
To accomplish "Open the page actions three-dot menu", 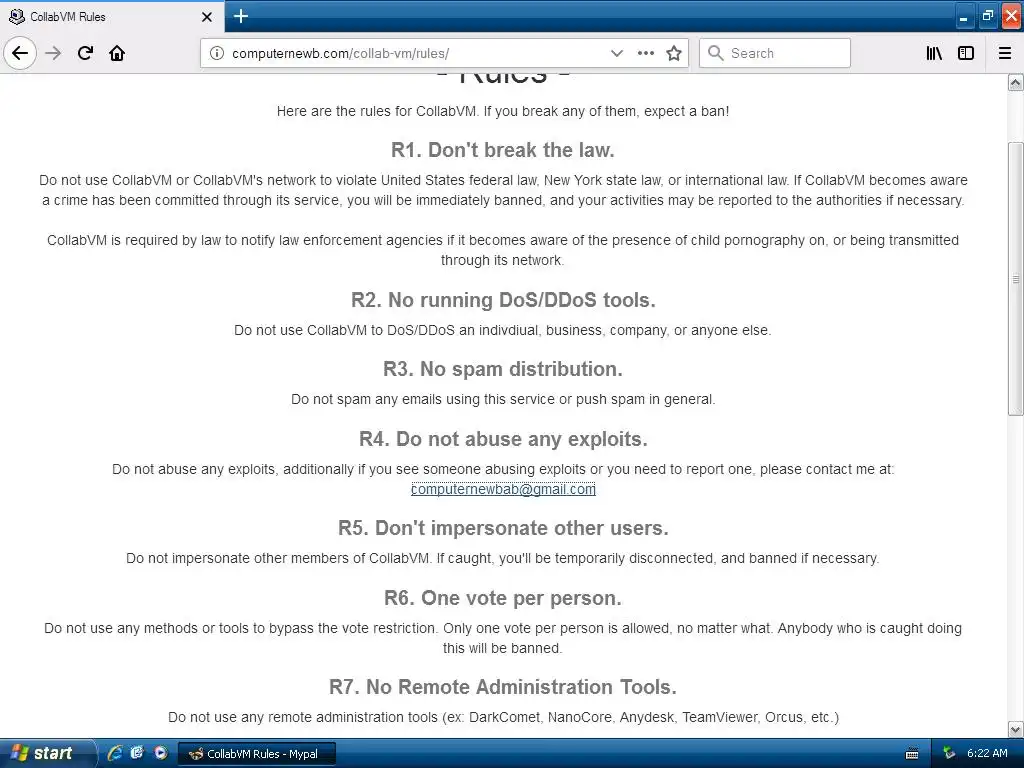I will point(646,53).
